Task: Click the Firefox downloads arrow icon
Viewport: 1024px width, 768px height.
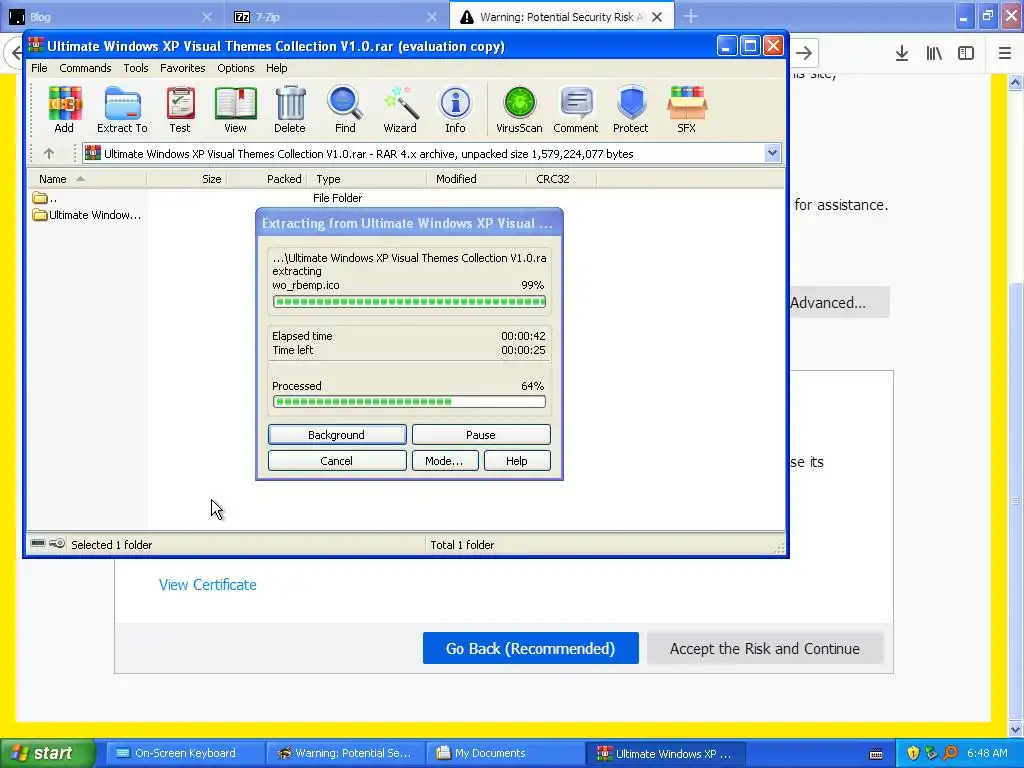Action: click(x=902, y=54)
